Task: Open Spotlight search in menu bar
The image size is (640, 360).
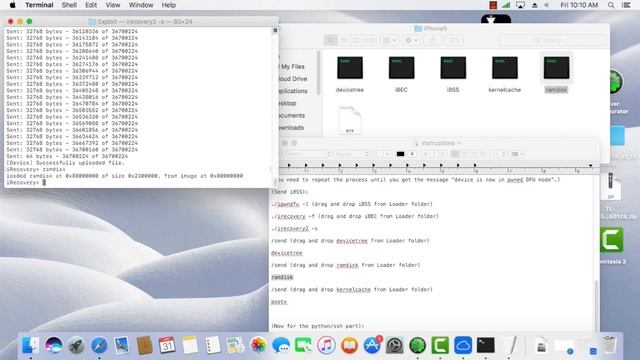Action: pos(611,5)
